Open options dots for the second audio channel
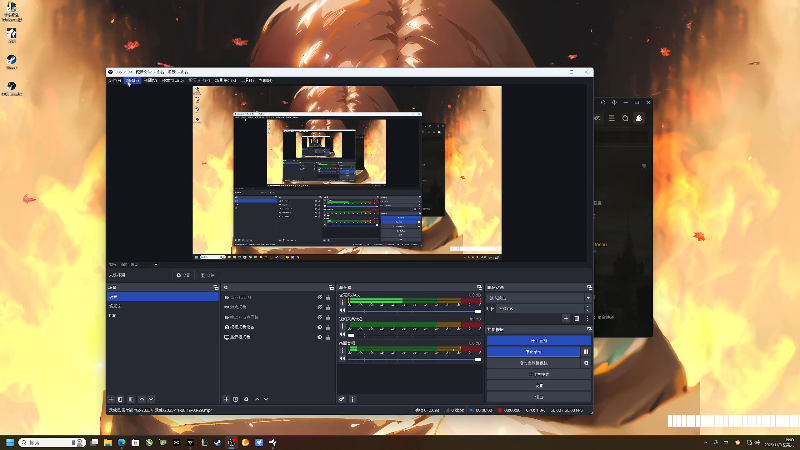800x450 pixels. pyautogui.click(x=342, y=327)
